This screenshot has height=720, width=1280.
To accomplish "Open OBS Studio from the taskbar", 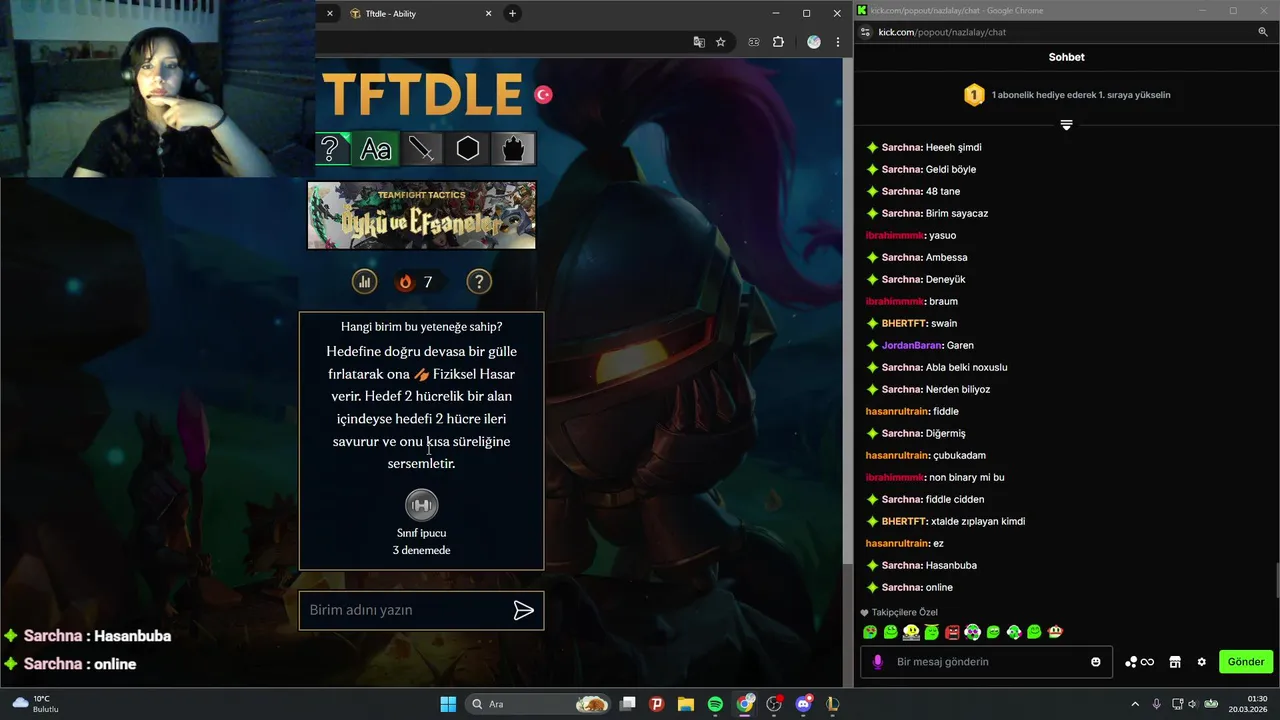I will (774, 704).
